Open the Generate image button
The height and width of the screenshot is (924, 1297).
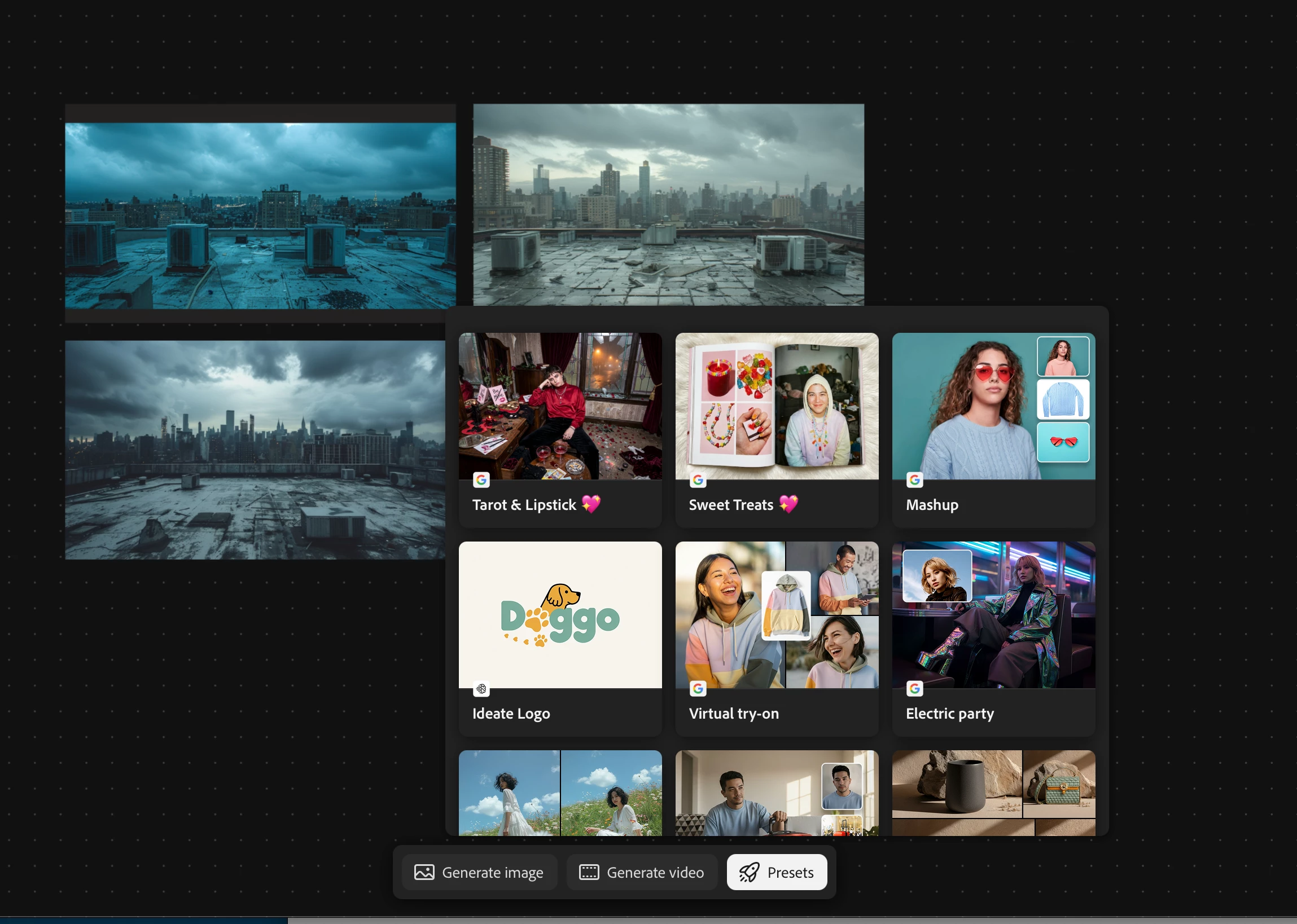pyautogui.click(x=479, y=872)
